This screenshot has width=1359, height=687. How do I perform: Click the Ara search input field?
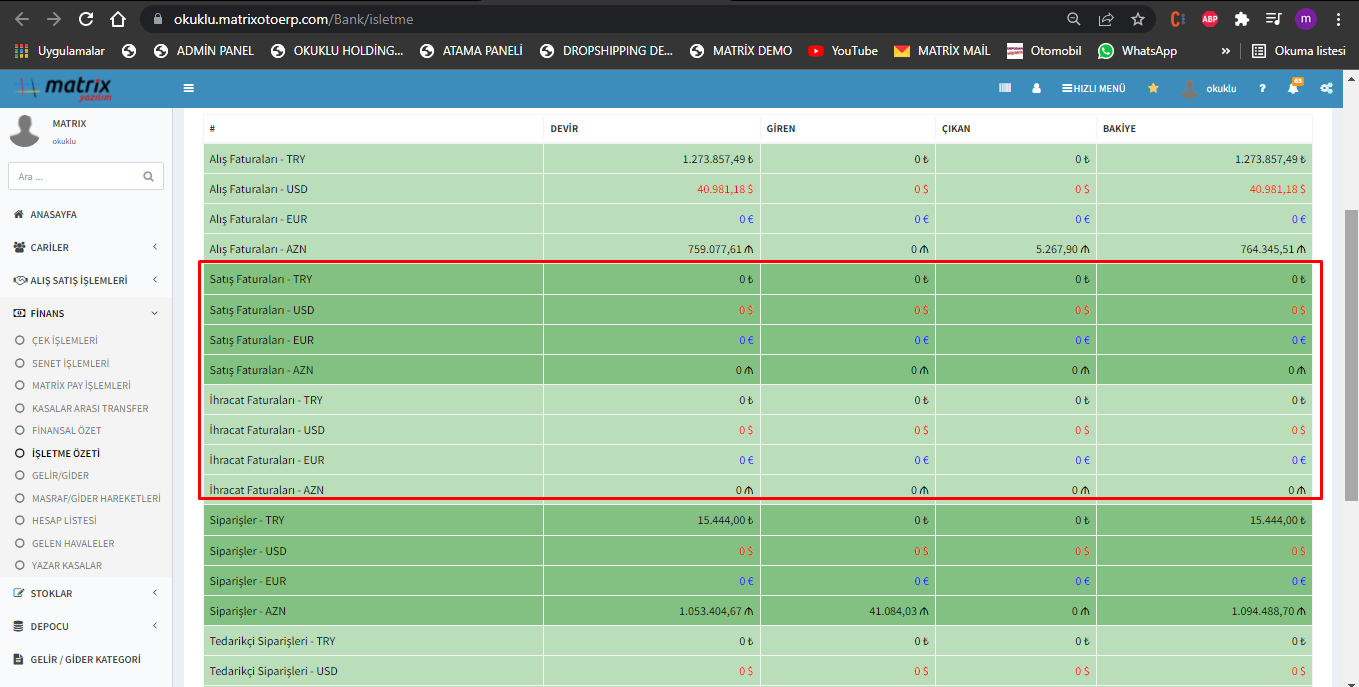[75, 177]
